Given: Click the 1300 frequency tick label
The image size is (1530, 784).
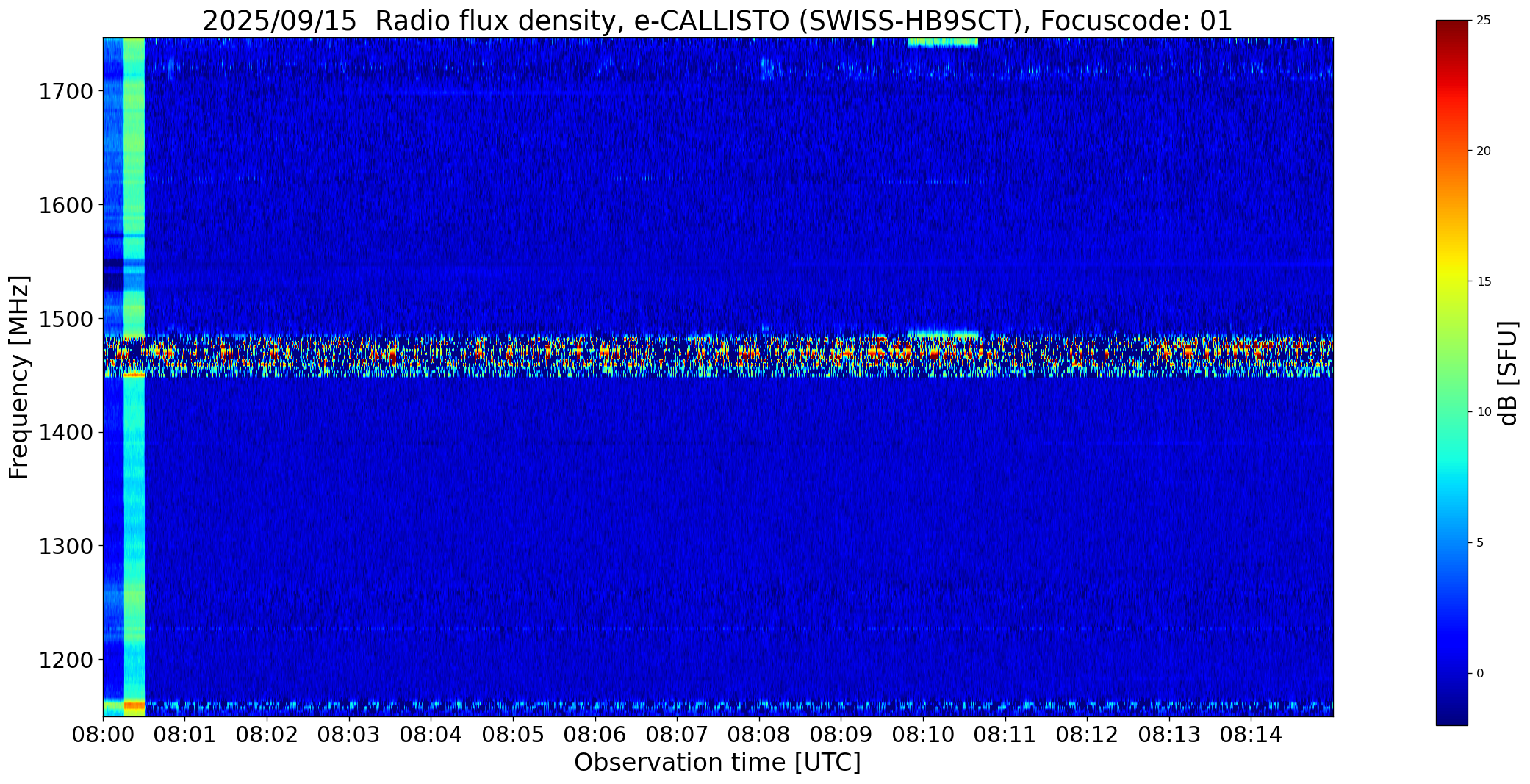Looking at the screenshot, I should pos(65,546).
